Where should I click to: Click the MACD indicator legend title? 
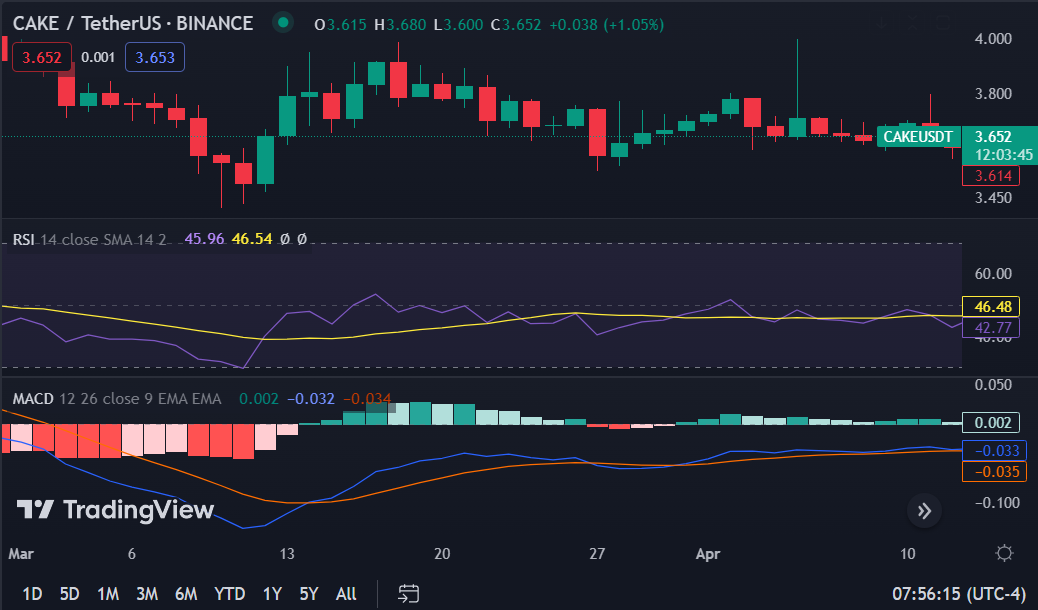point(33,399)
